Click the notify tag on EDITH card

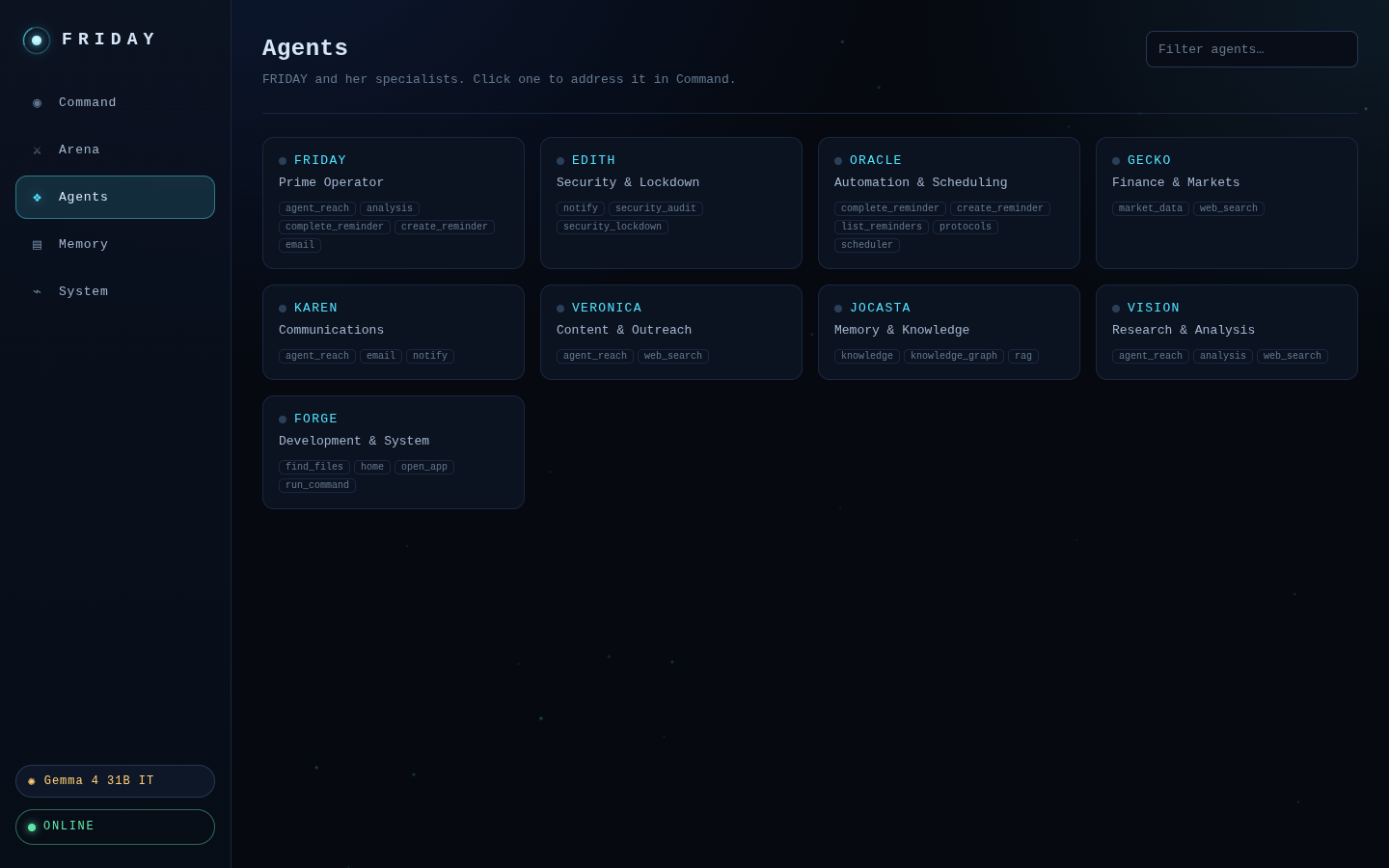point(581,208)
